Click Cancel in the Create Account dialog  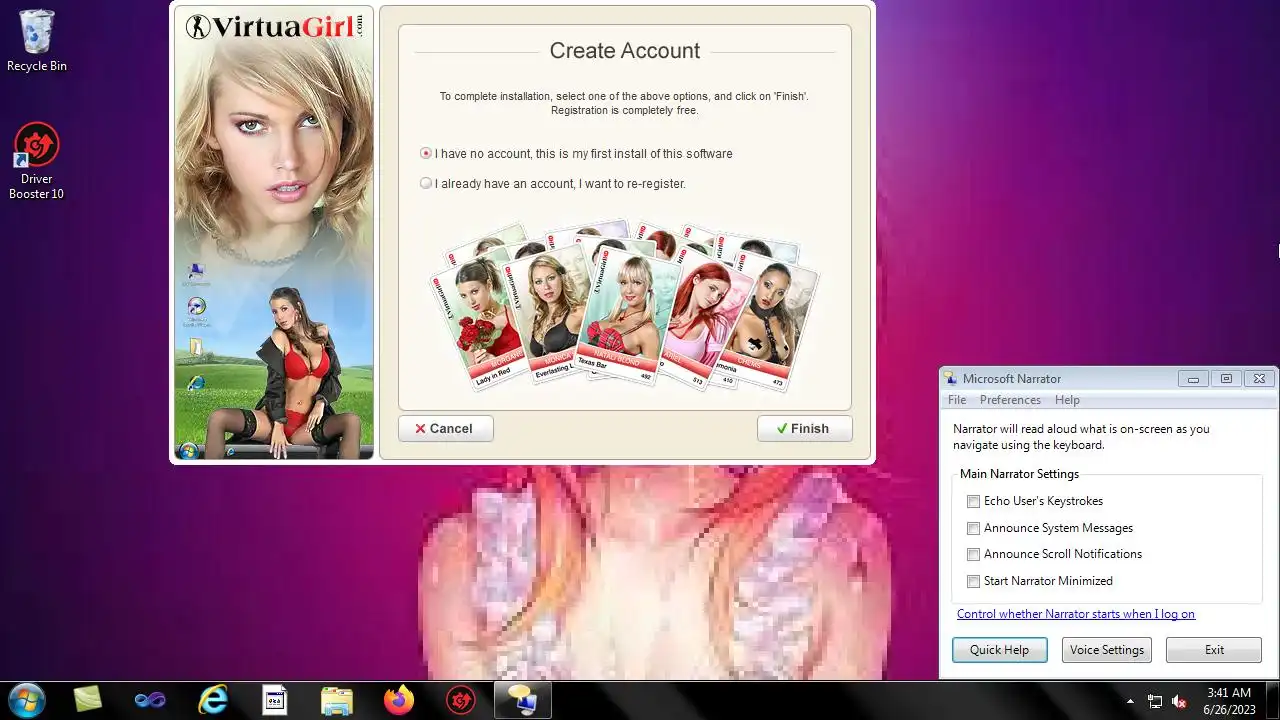pyautogui.click(x=446, y=428)
